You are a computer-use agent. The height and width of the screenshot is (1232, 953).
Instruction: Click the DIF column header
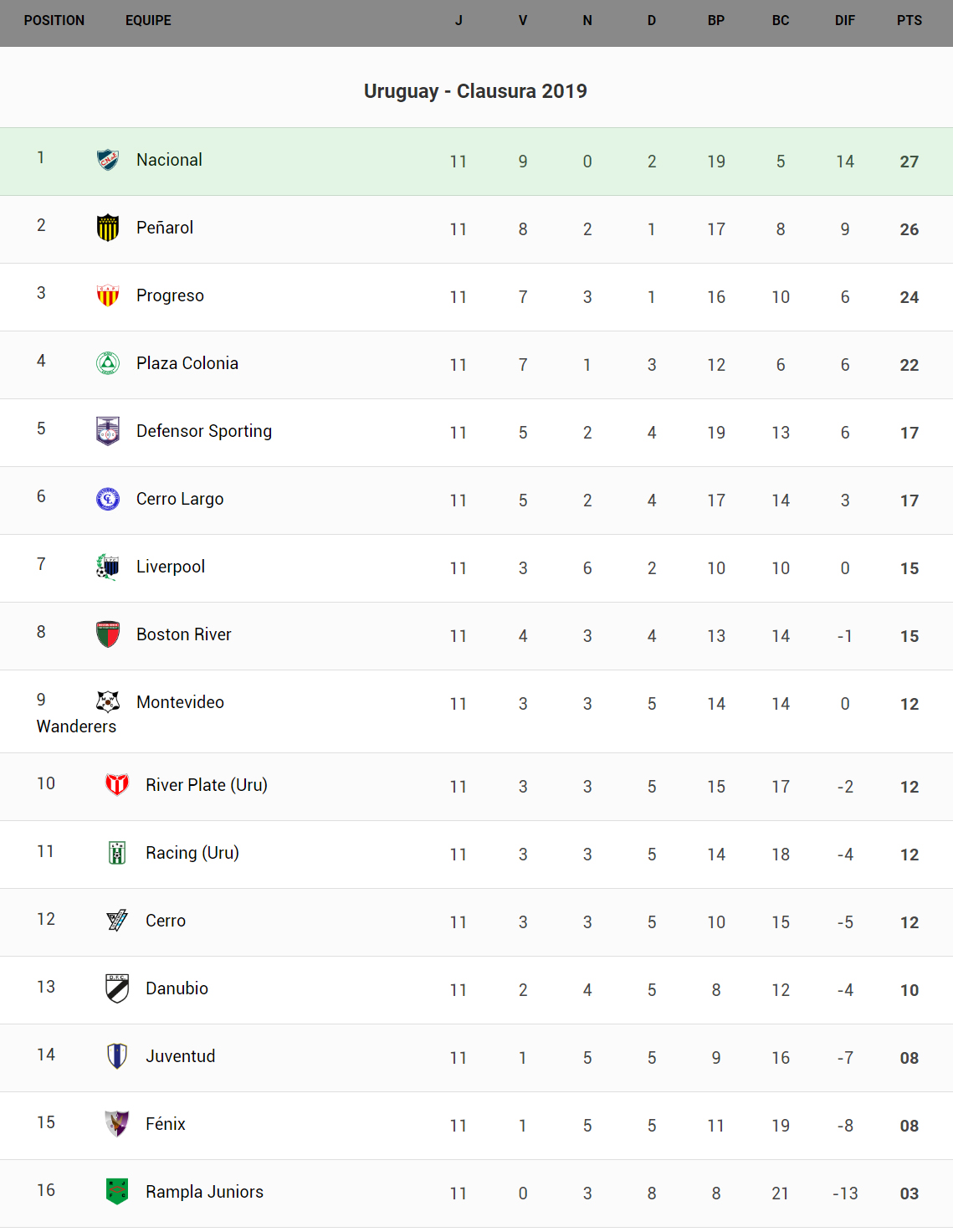tap(845, 21)
